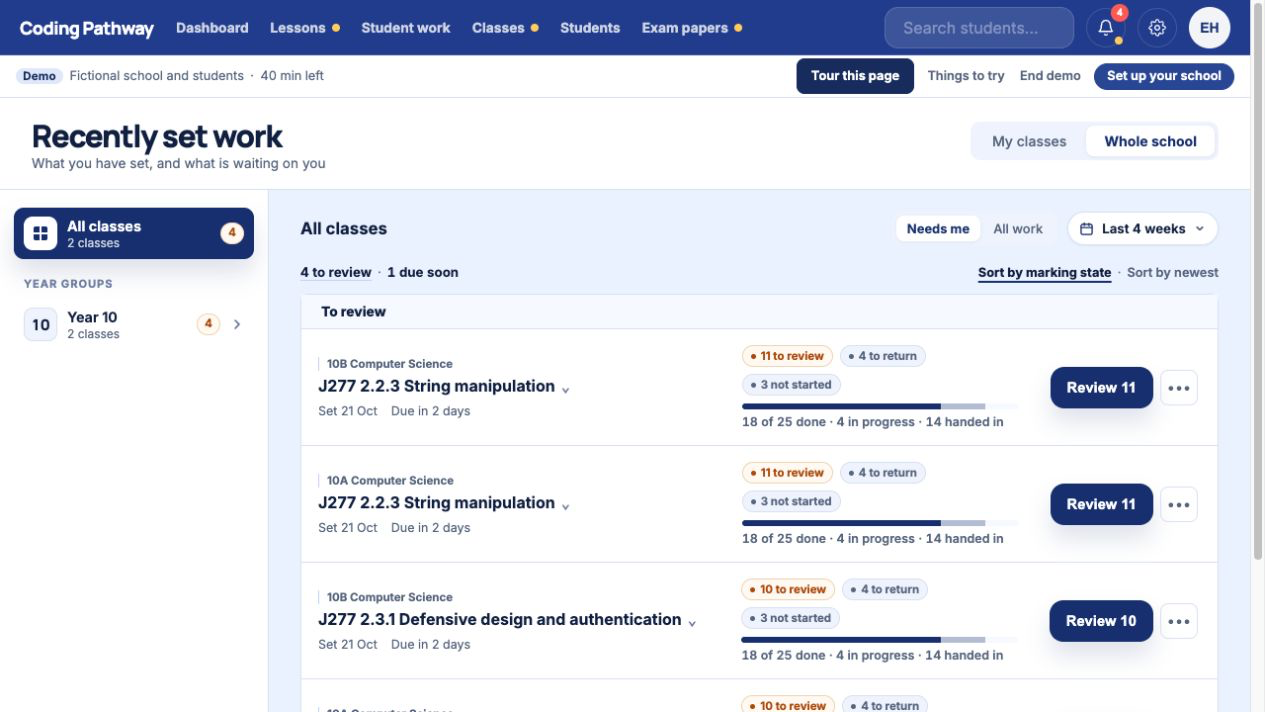This screenshot has width=1265, height=712.
Task: Select the All work filter
Action: click(1018, 229)
